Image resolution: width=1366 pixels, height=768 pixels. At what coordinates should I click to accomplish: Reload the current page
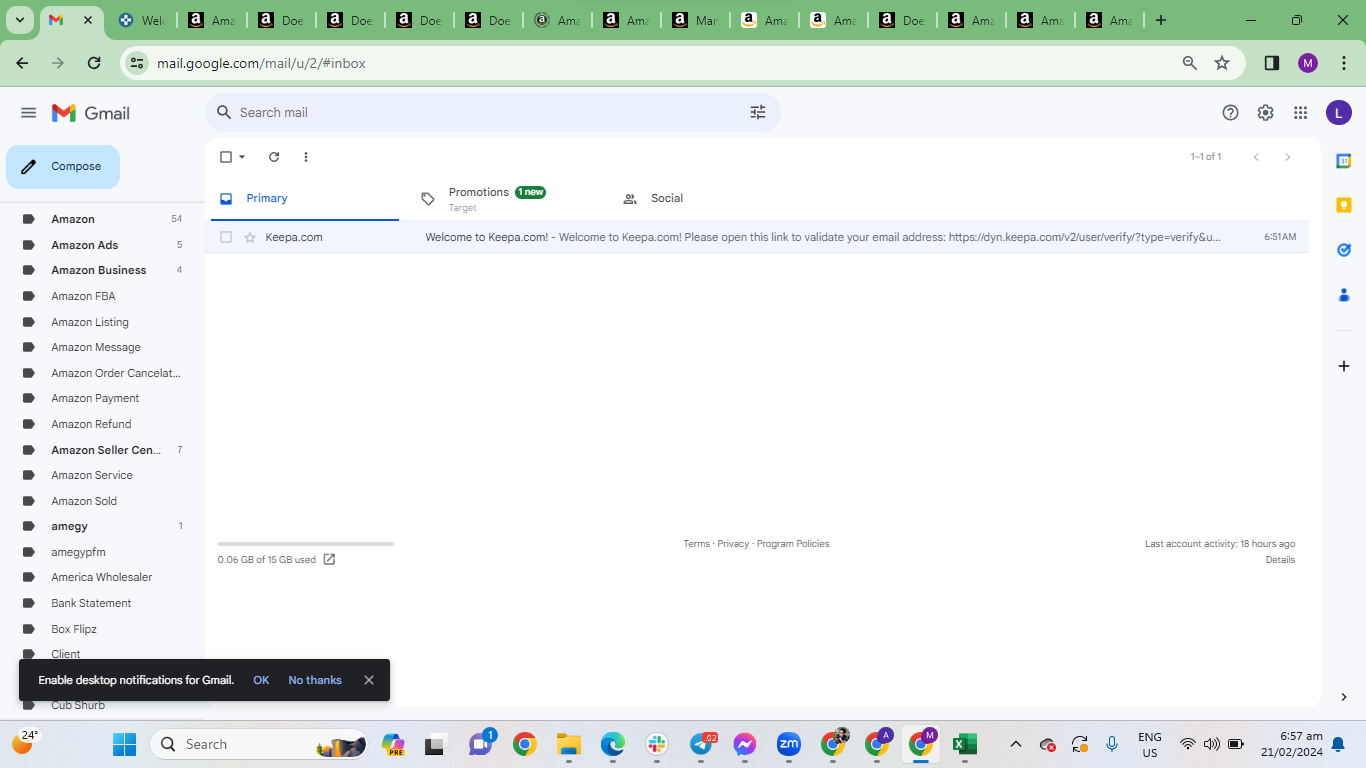click(94, 63)
